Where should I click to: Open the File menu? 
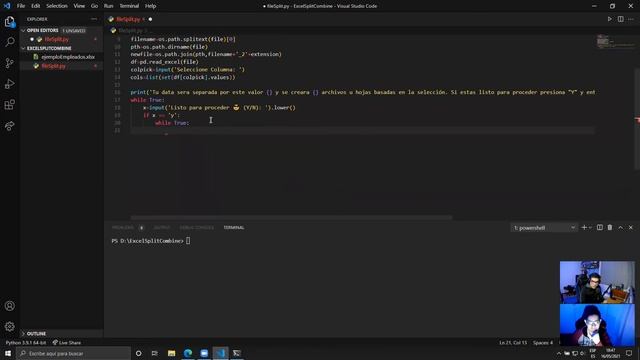(21, 6)
